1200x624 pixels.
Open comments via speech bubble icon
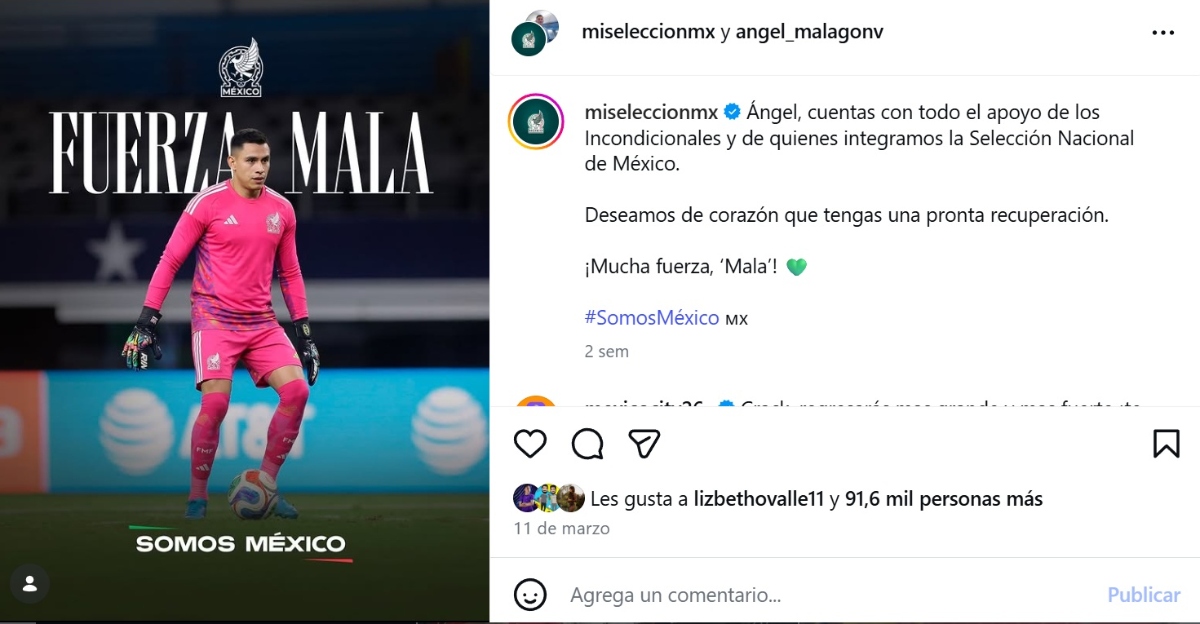tap(588, 443)
